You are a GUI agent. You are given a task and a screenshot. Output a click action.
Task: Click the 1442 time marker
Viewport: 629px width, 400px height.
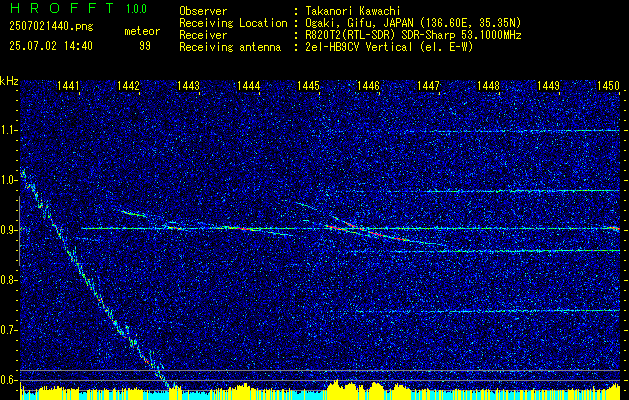(x=128, y=85)
